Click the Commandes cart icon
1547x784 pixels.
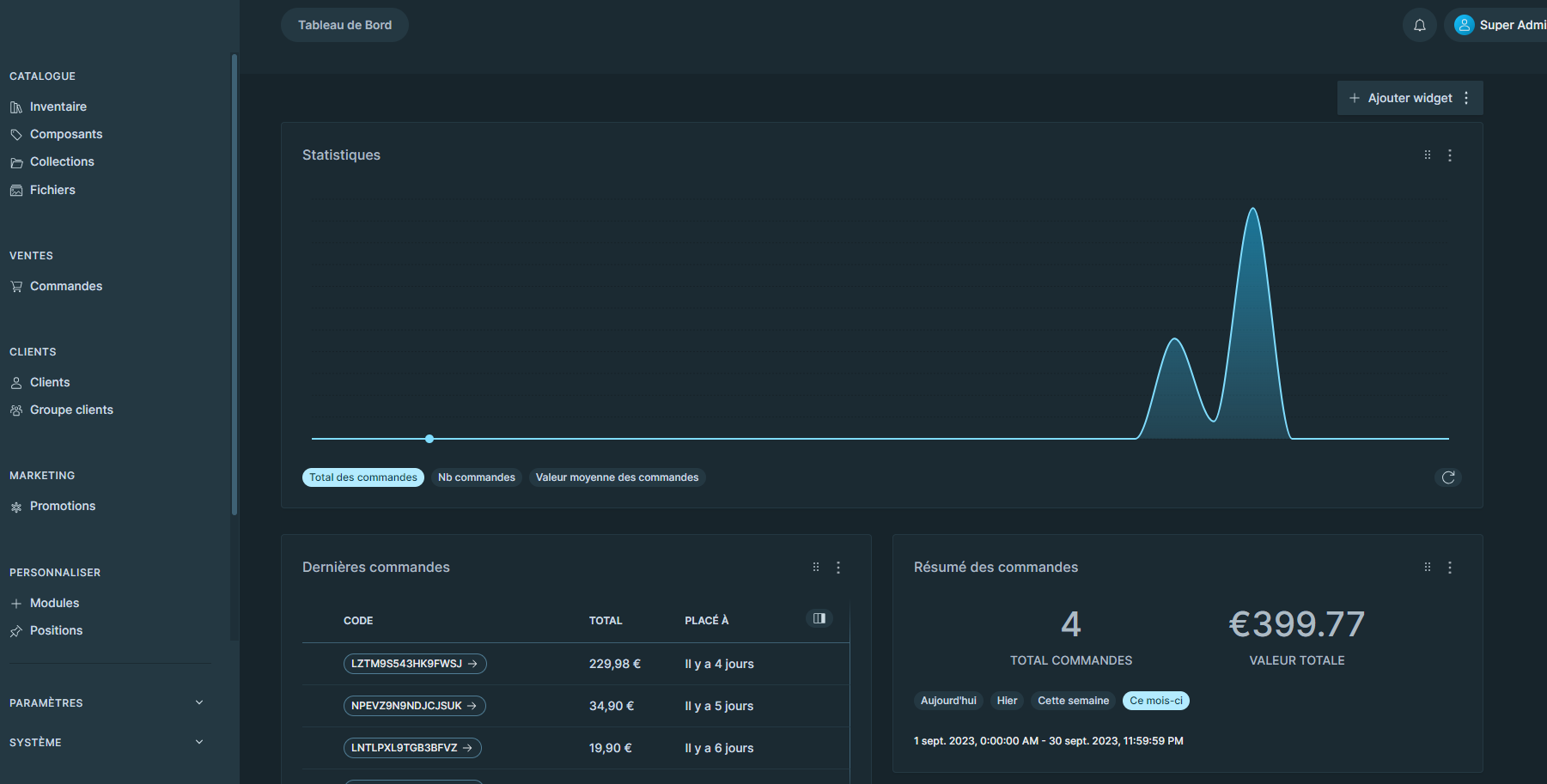[x=16, y=287]
